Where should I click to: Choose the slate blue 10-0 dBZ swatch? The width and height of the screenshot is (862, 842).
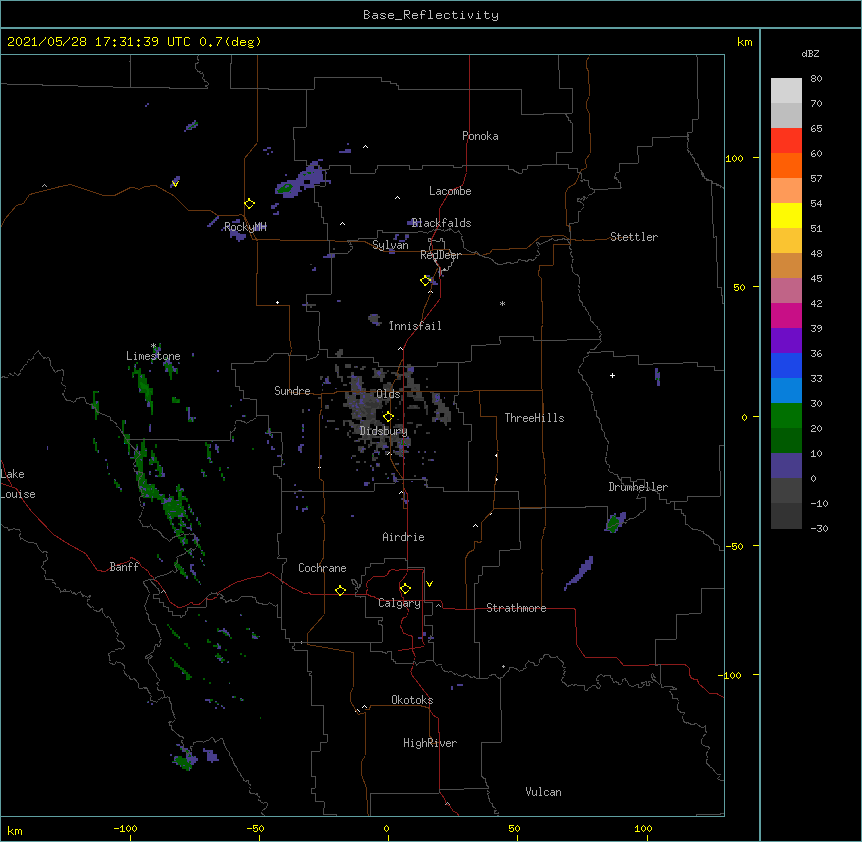786,466
